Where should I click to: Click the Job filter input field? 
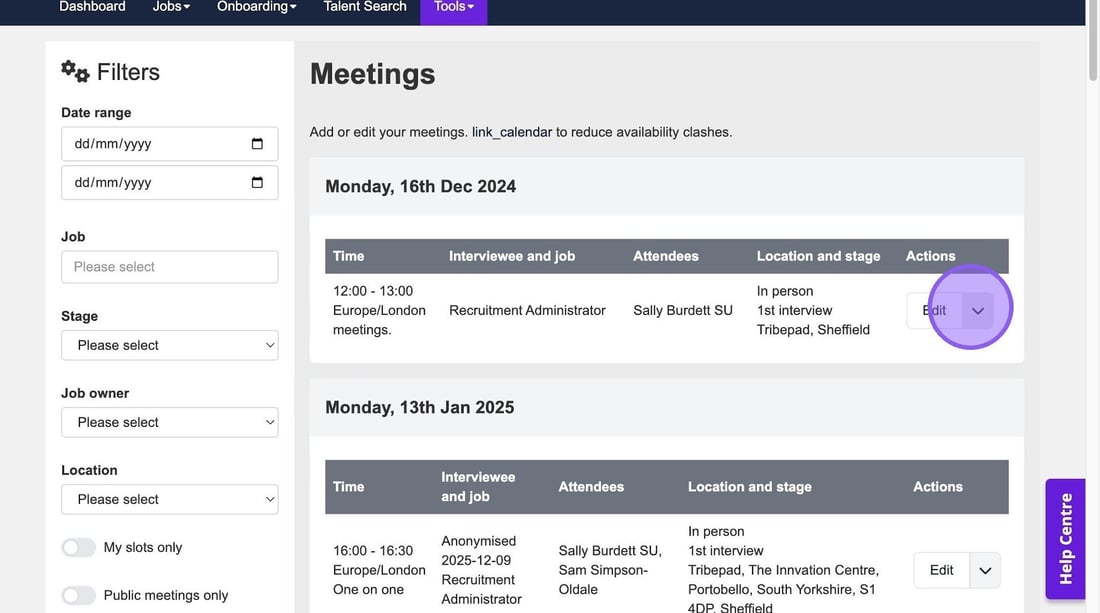(x=170, y=267)
